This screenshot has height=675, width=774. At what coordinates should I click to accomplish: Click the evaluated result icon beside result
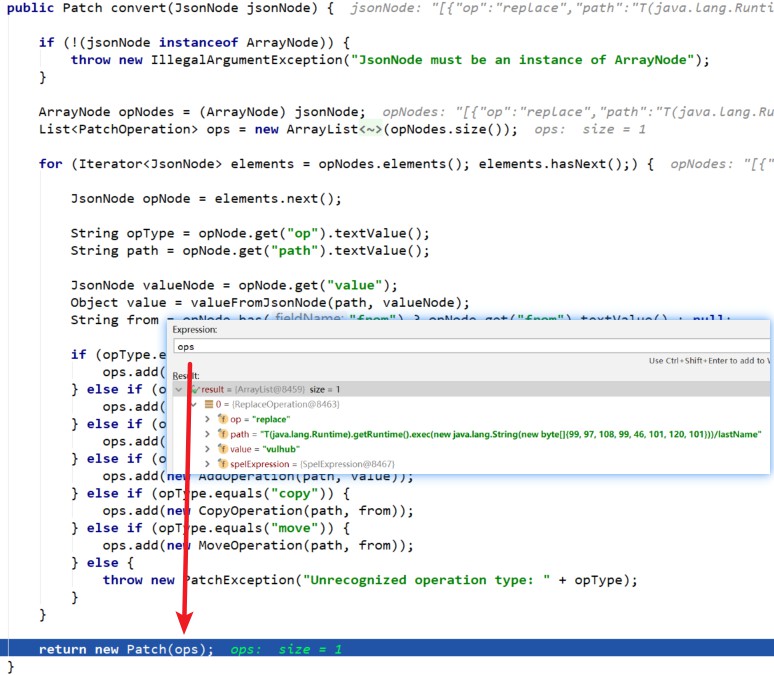tap(195, 390)
